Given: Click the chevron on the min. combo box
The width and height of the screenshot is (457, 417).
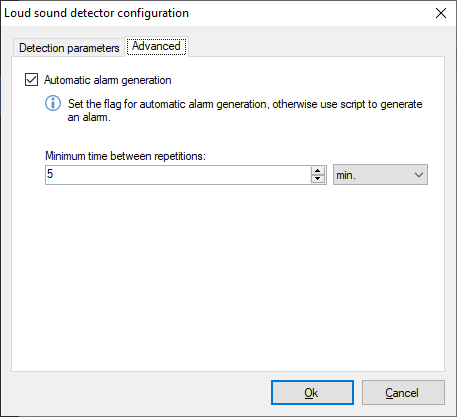Looking at the screenshot, I should click(419, 175).
